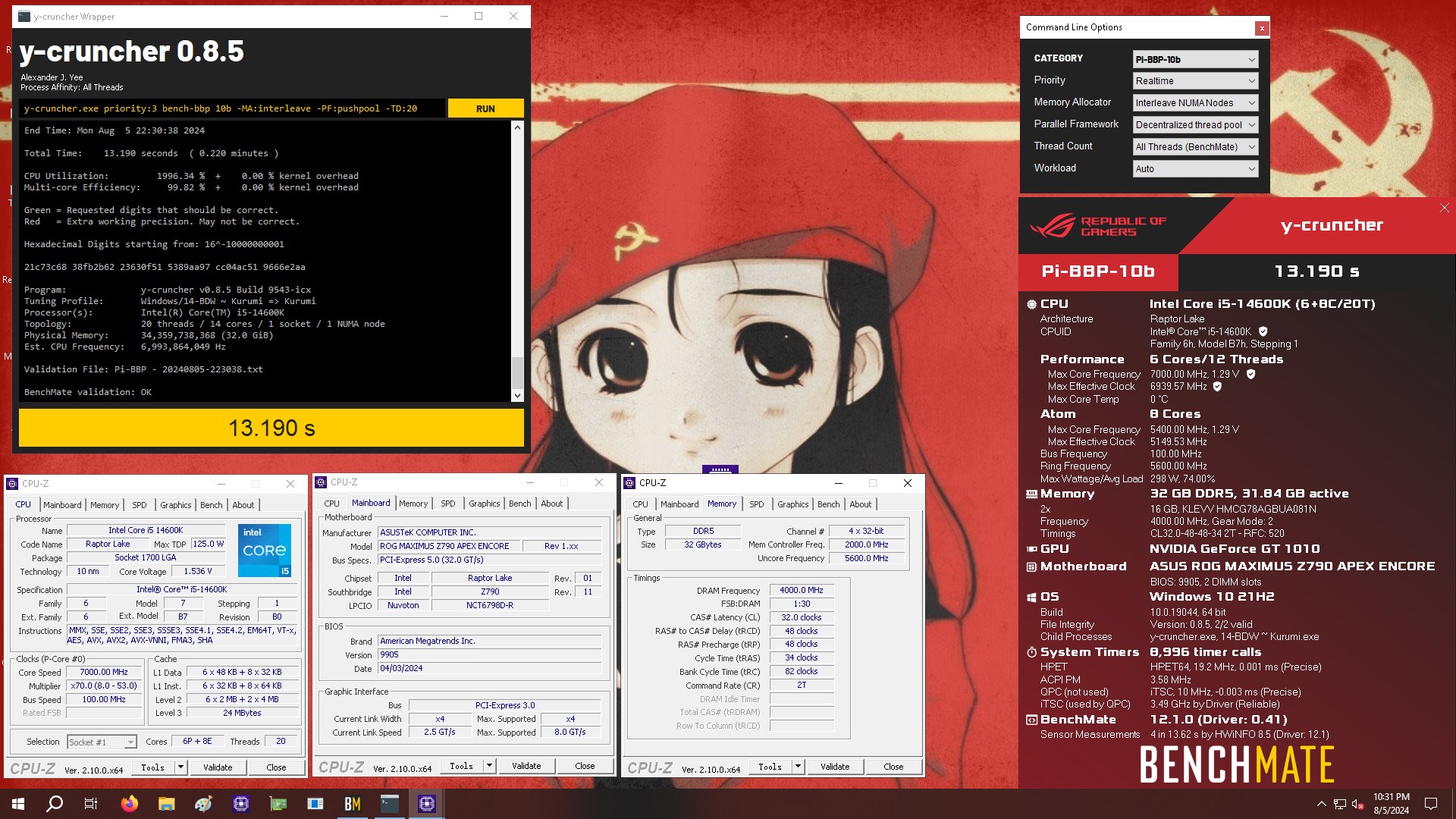The width and height of the screenshot is (1456, 819).
Task: Open the Priority dropdown set to Realtime
Action: click(x=1196, y=81)
